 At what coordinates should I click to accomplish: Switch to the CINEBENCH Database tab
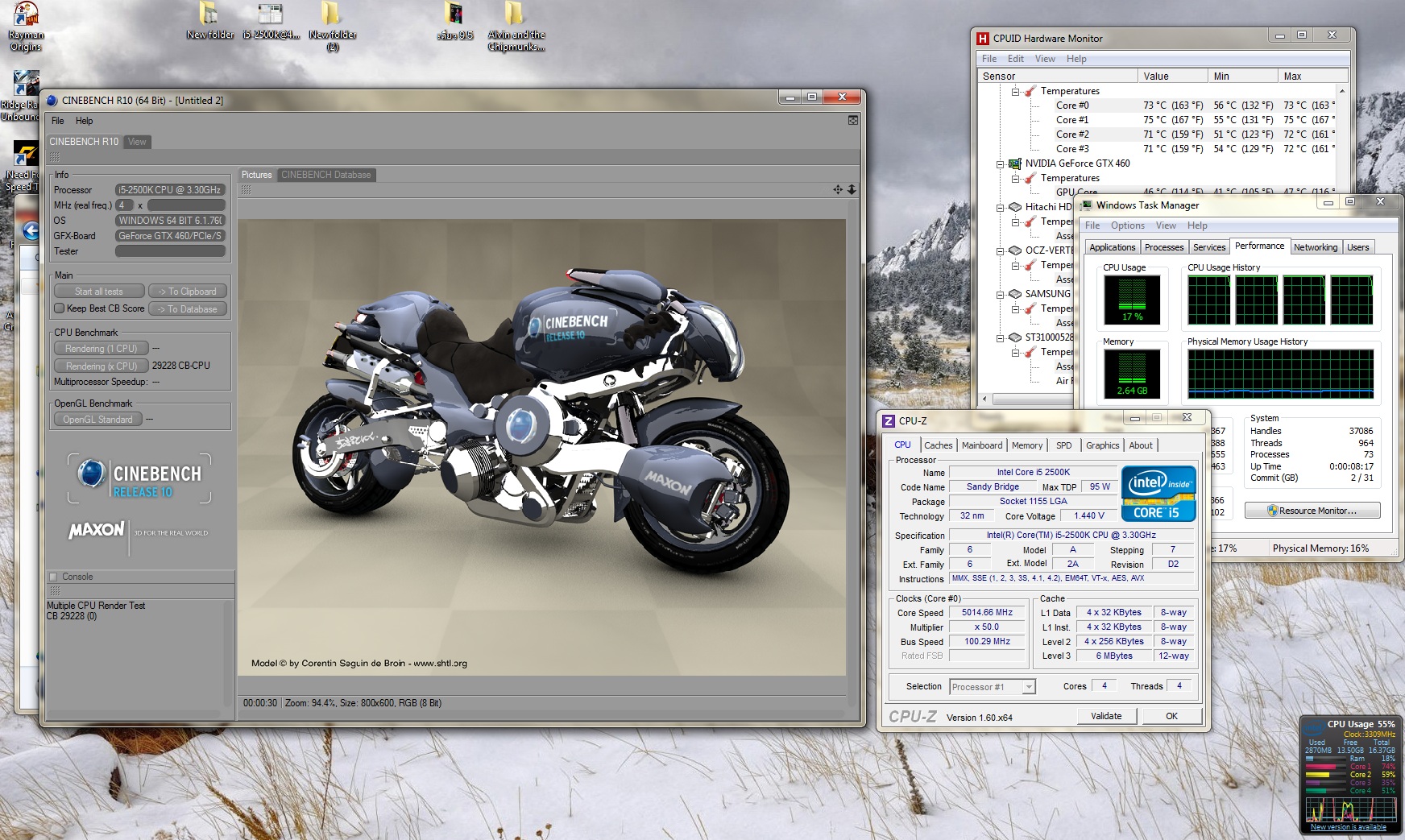[326, 175]
